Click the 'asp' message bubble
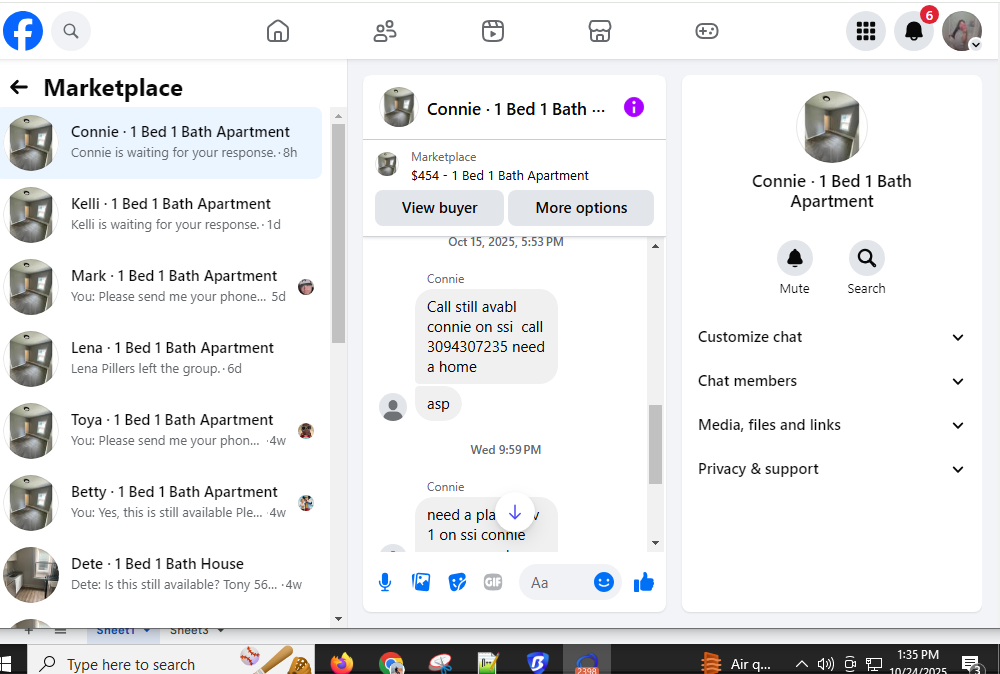 (438, 404)
